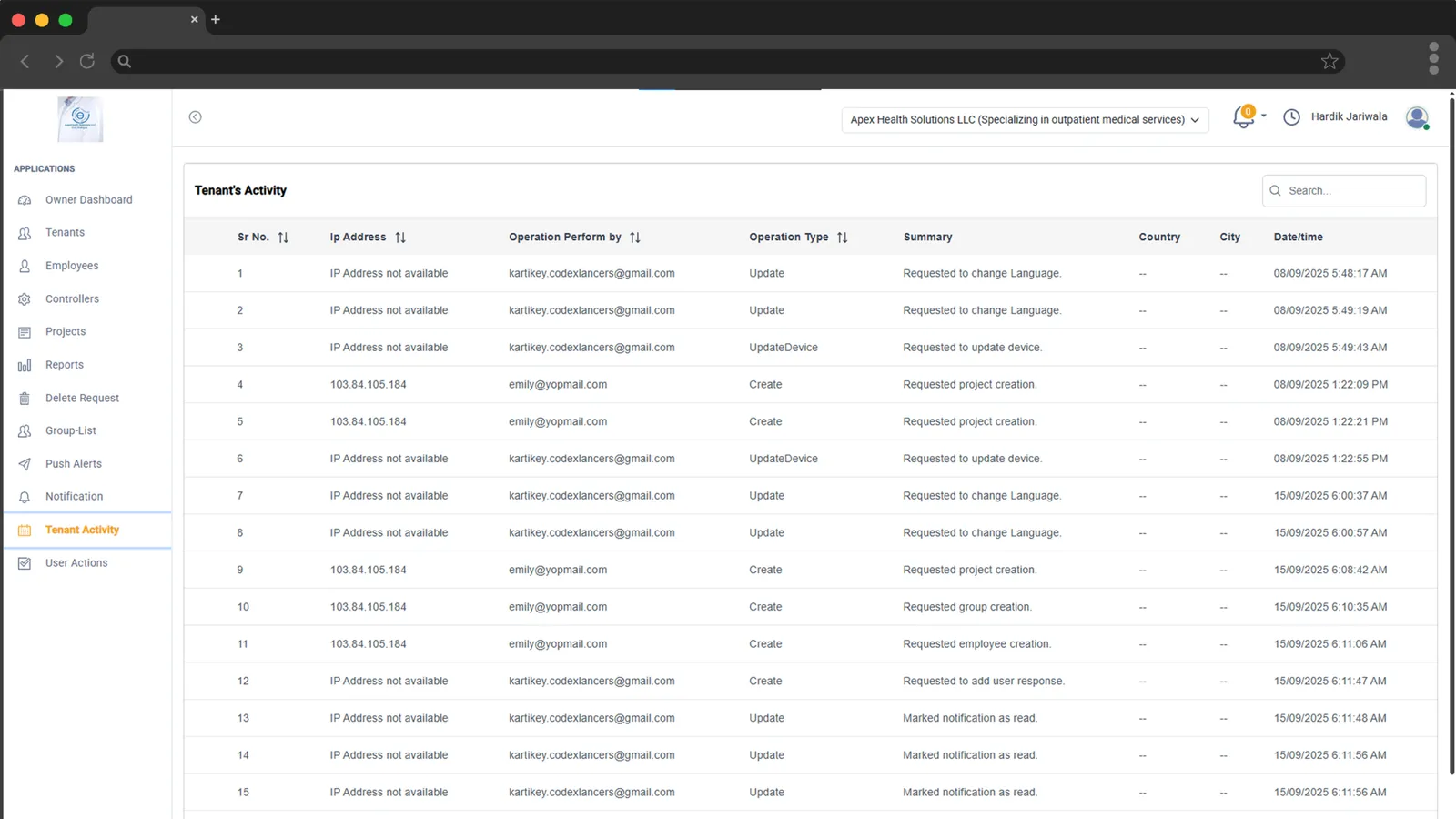
Task: Open the Reports menu item
Action: (x=65, y=365)
